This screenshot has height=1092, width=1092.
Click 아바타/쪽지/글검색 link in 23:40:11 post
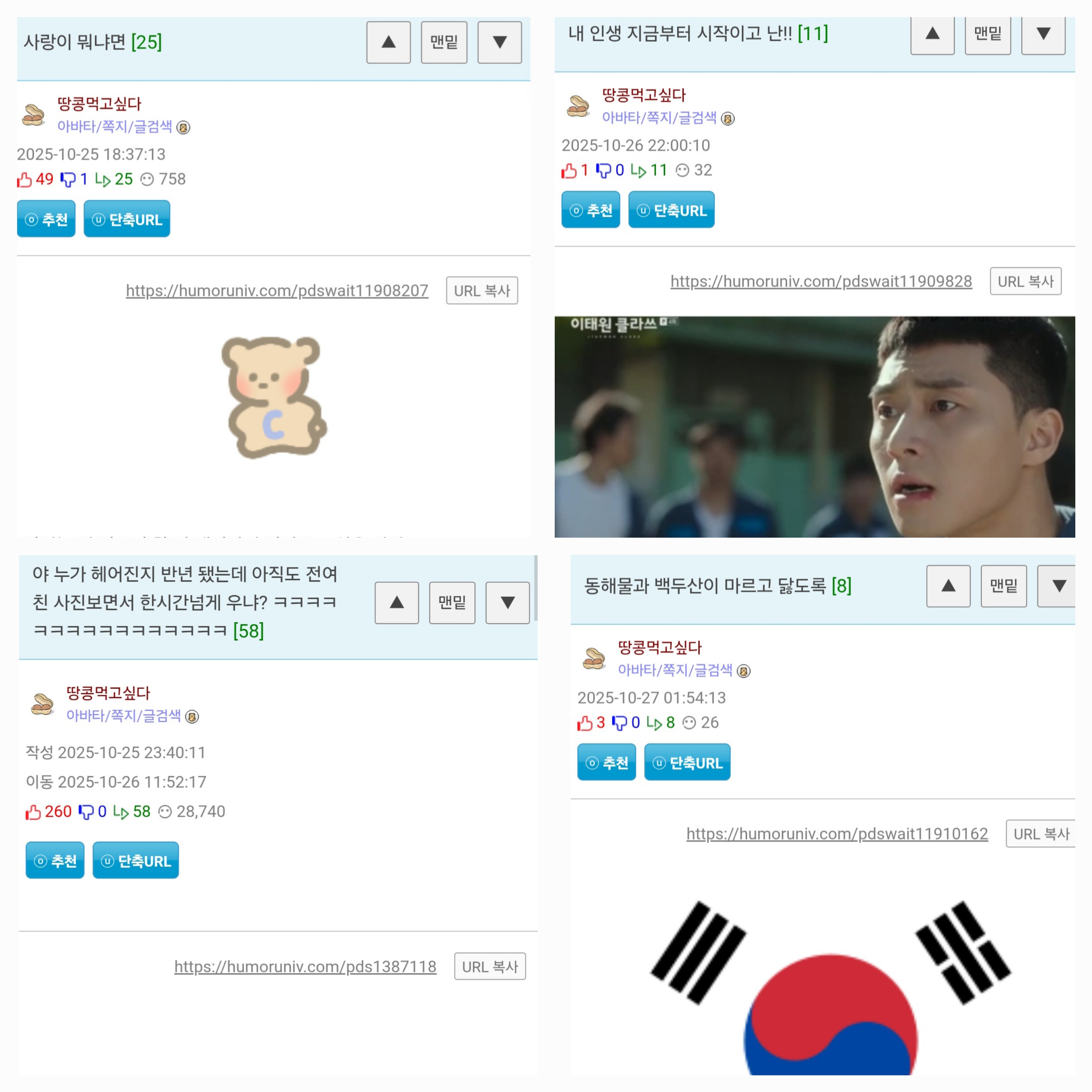pyautogui.click(x=124, y=715)
